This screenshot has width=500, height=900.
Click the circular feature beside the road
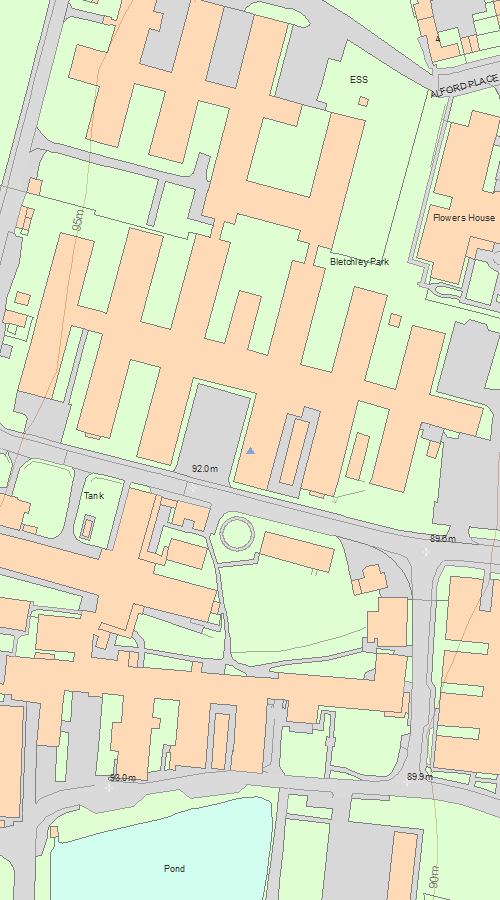pyautogui.click(x=237, y=533)
